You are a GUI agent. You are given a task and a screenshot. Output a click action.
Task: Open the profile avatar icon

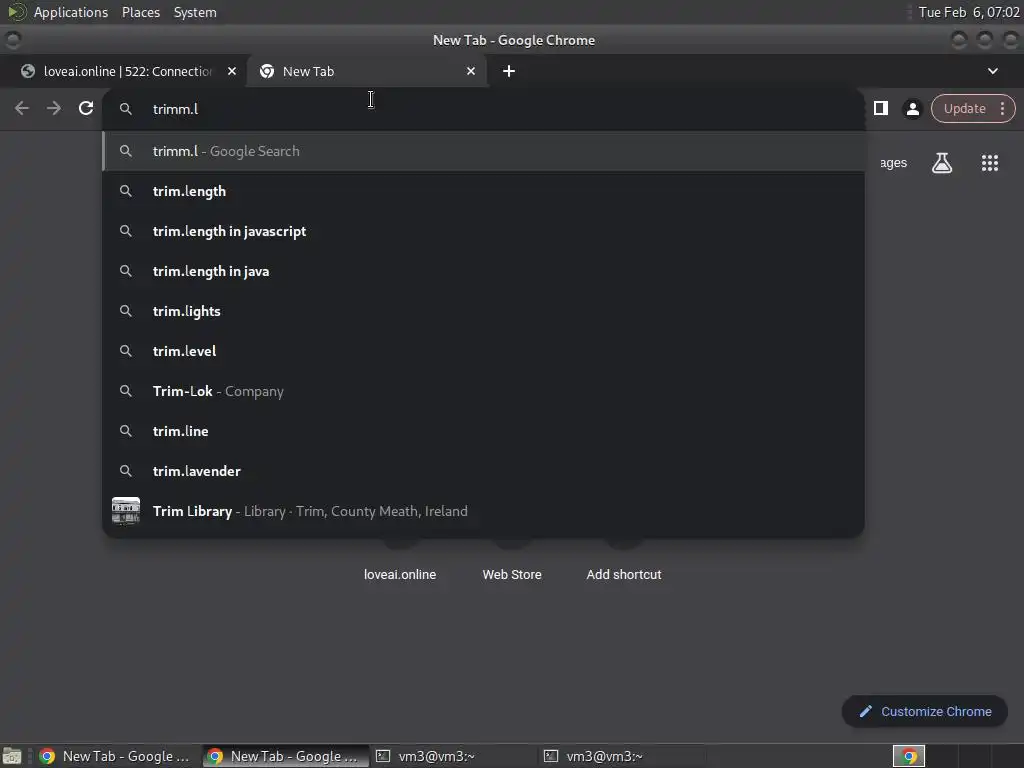(x=912, y=108)
